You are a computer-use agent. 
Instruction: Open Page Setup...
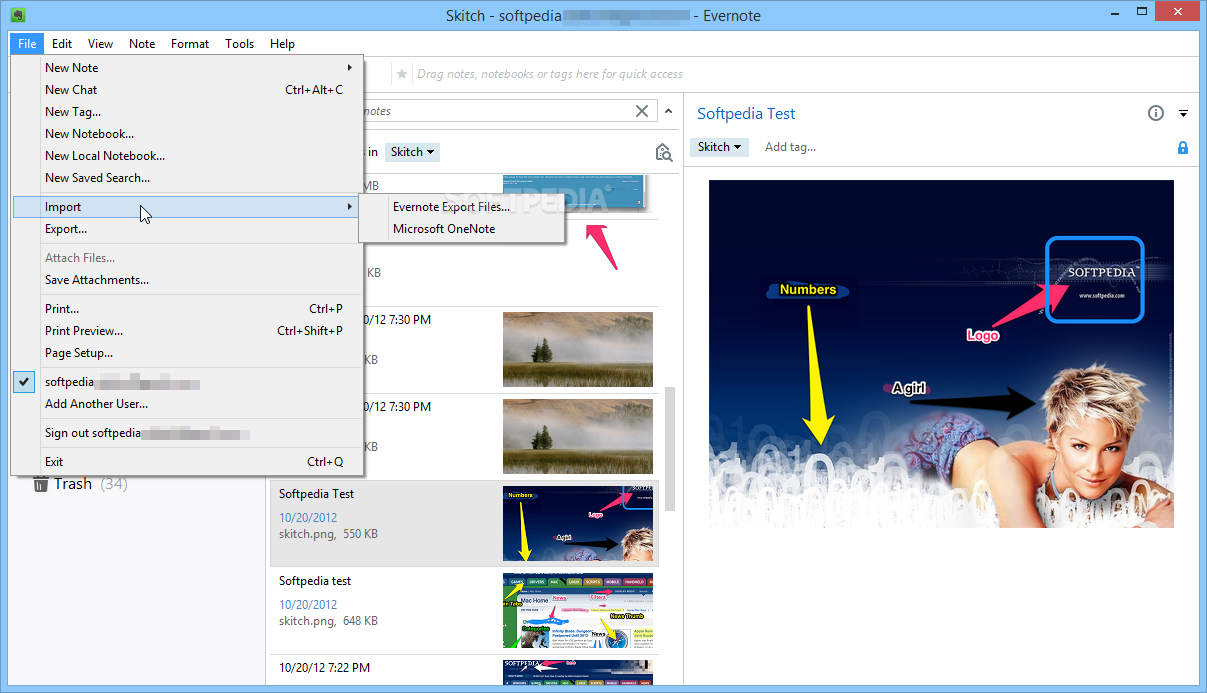(188, 353)
